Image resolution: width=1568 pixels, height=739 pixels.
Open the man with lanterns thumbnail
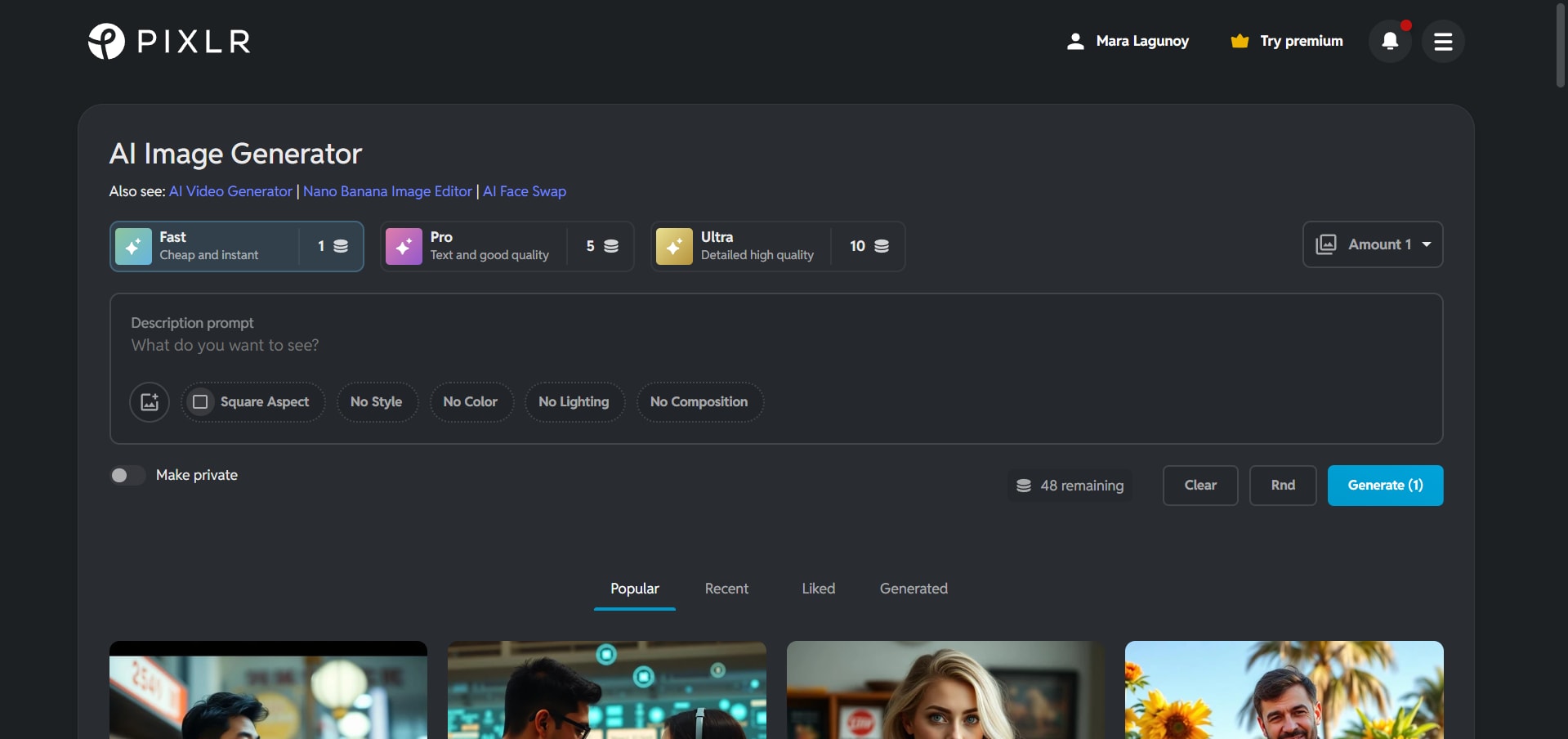[268, 690]
